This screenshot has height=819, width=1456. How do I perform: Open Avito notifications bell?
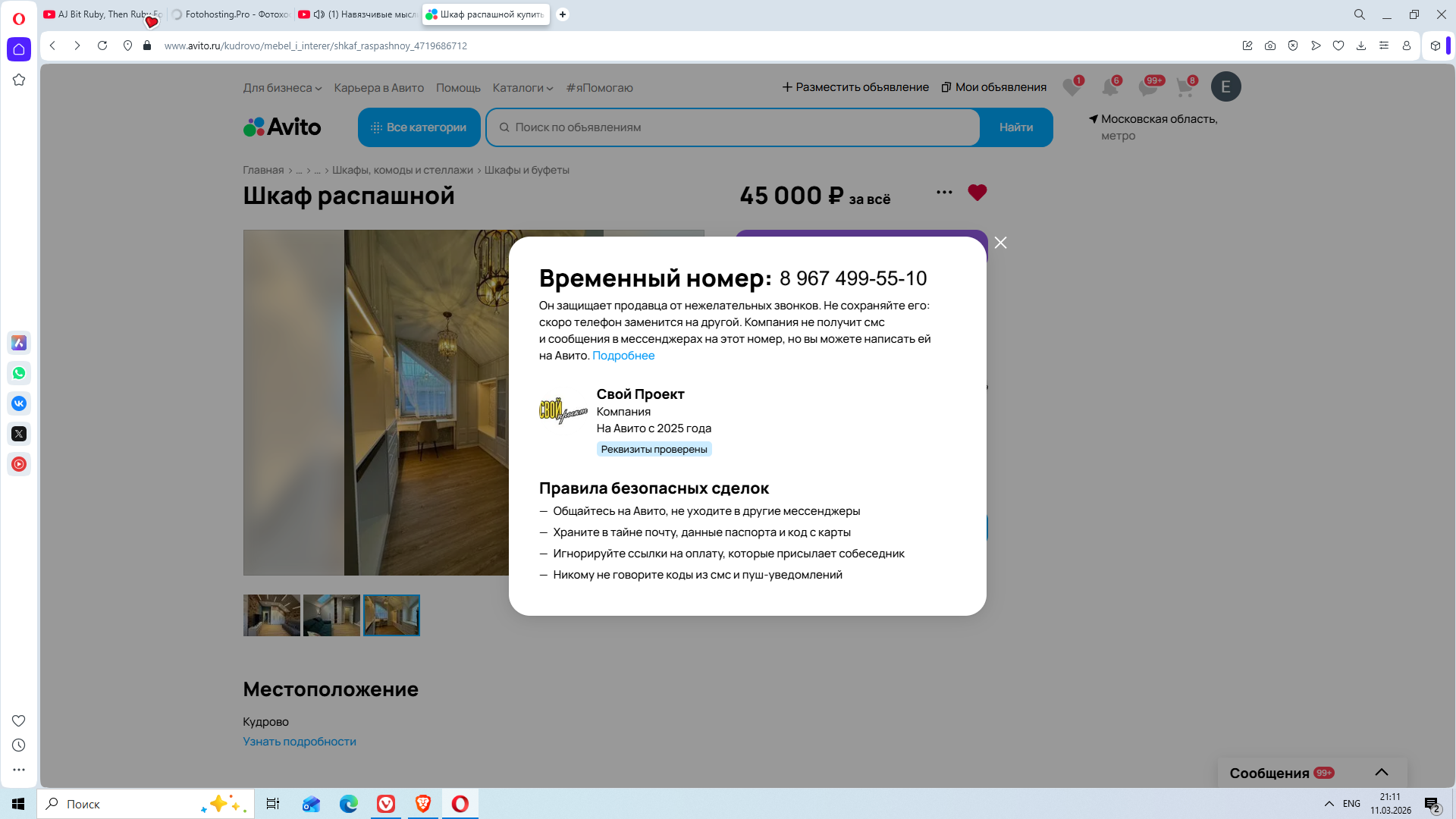click(x=1109, y=87)
